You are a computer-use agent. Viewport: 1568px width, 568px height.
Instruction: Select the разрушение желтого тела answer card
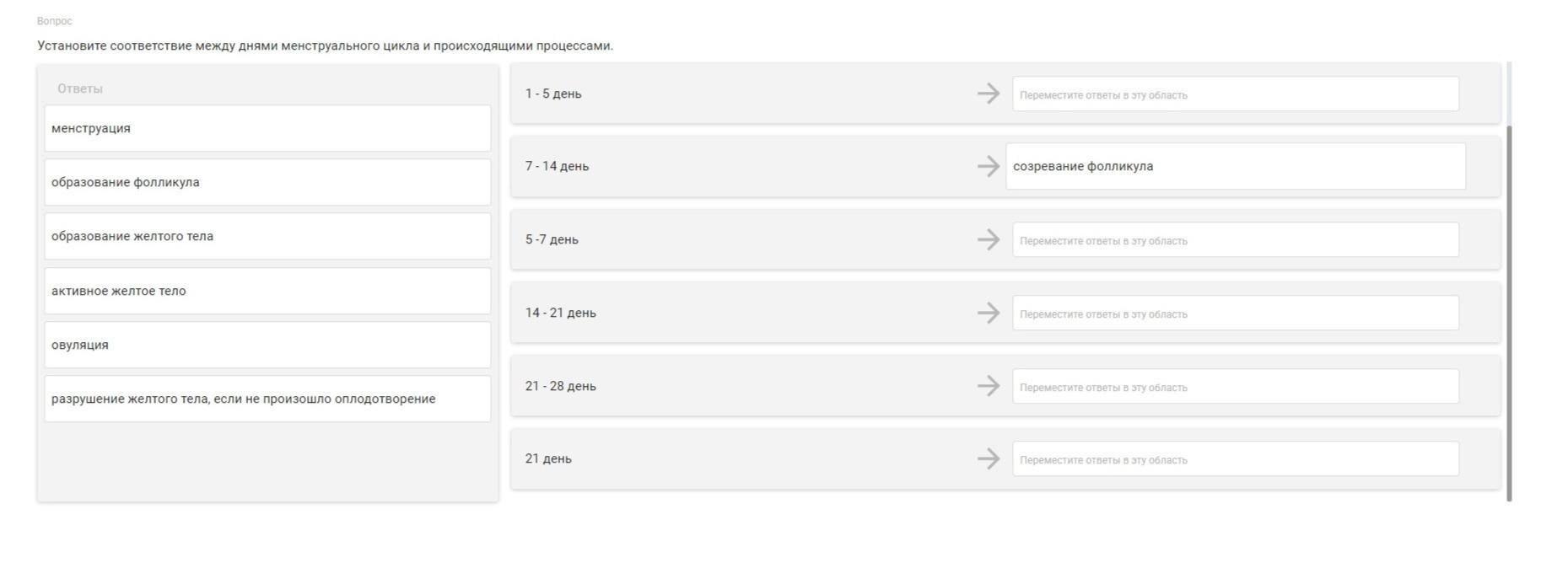pos(267,399)
